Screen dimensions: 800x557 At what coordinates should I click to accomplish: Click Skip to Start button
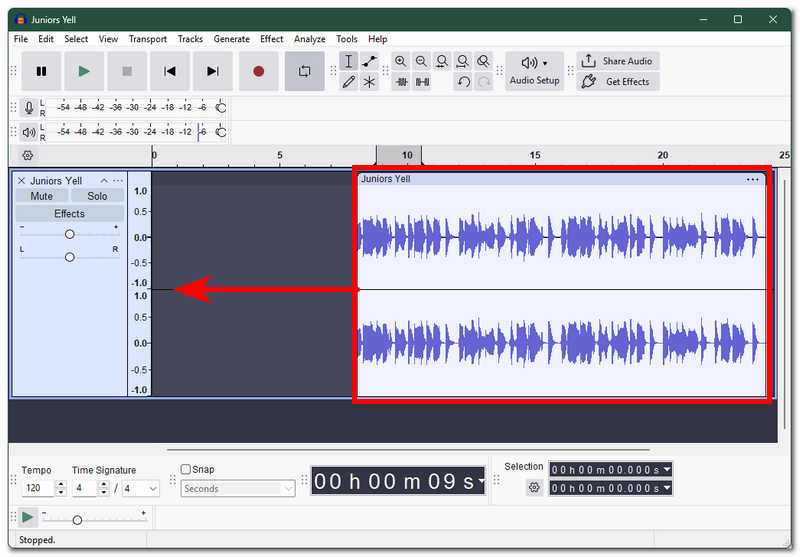pos(170,71)
